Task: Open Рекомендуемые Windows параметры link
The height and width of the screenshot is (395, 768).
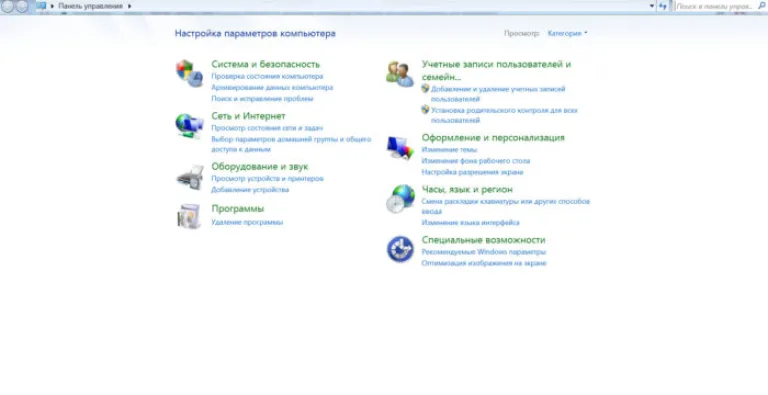Action: (x=483, y=252)
